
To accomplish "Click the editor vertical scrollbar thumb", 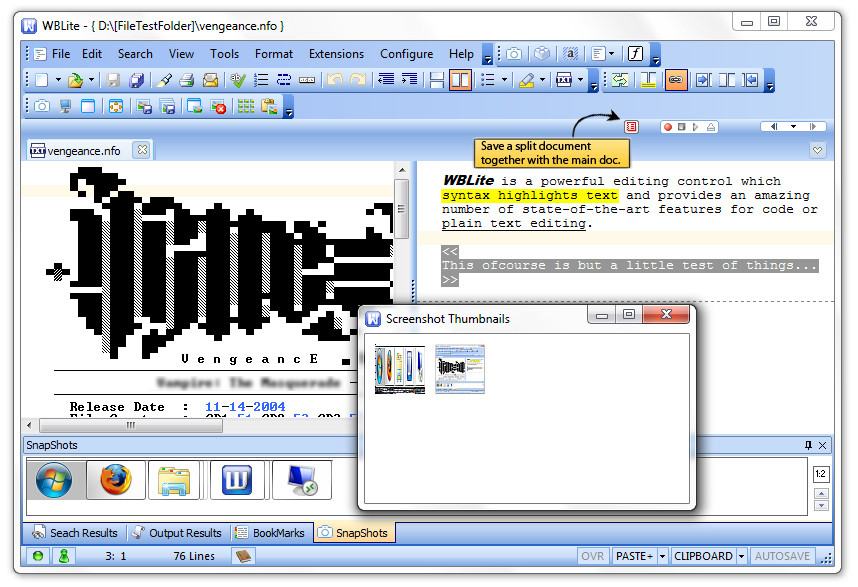I will (402, 208).
